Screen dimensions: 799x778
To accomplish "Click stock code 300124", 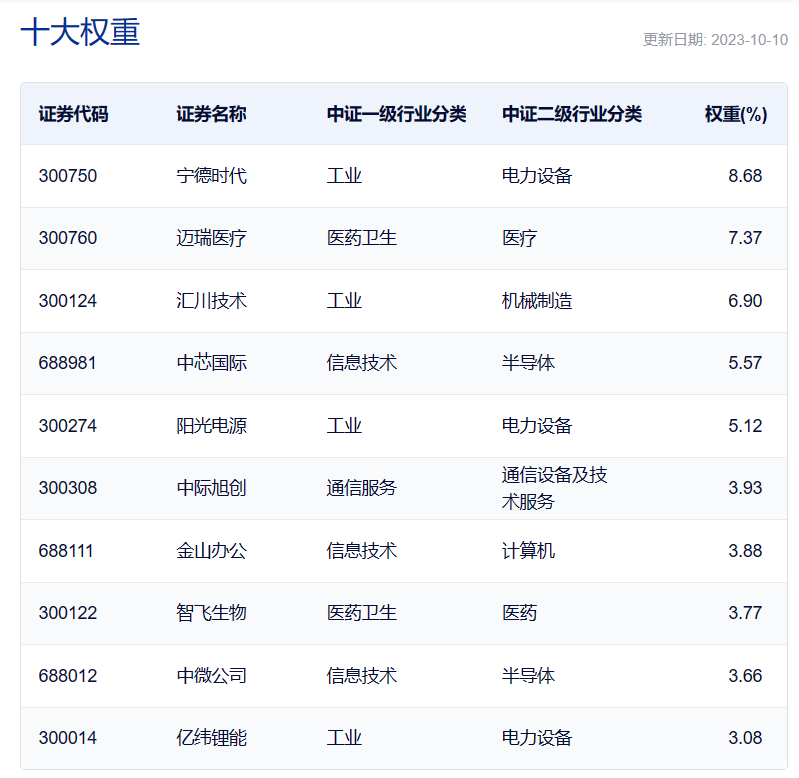I will pos(68,301).
